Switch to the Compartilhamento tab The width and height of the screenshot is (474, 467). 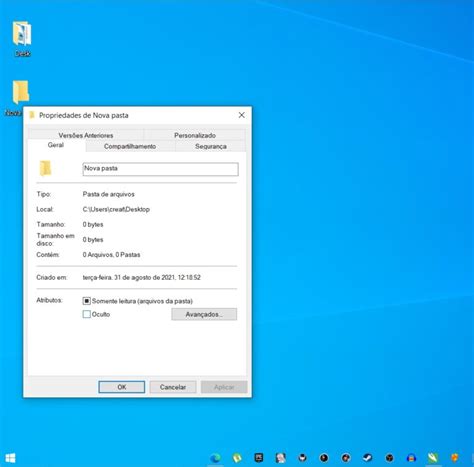coord(130,146)
